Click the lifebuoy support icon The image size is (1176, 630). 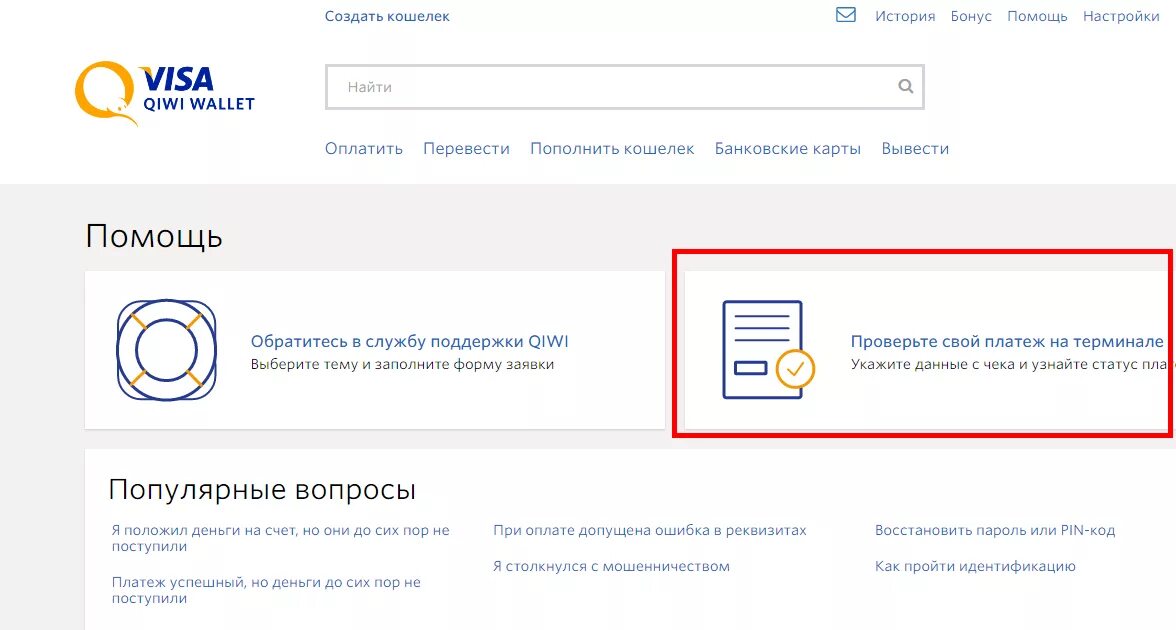click(166, 350)
